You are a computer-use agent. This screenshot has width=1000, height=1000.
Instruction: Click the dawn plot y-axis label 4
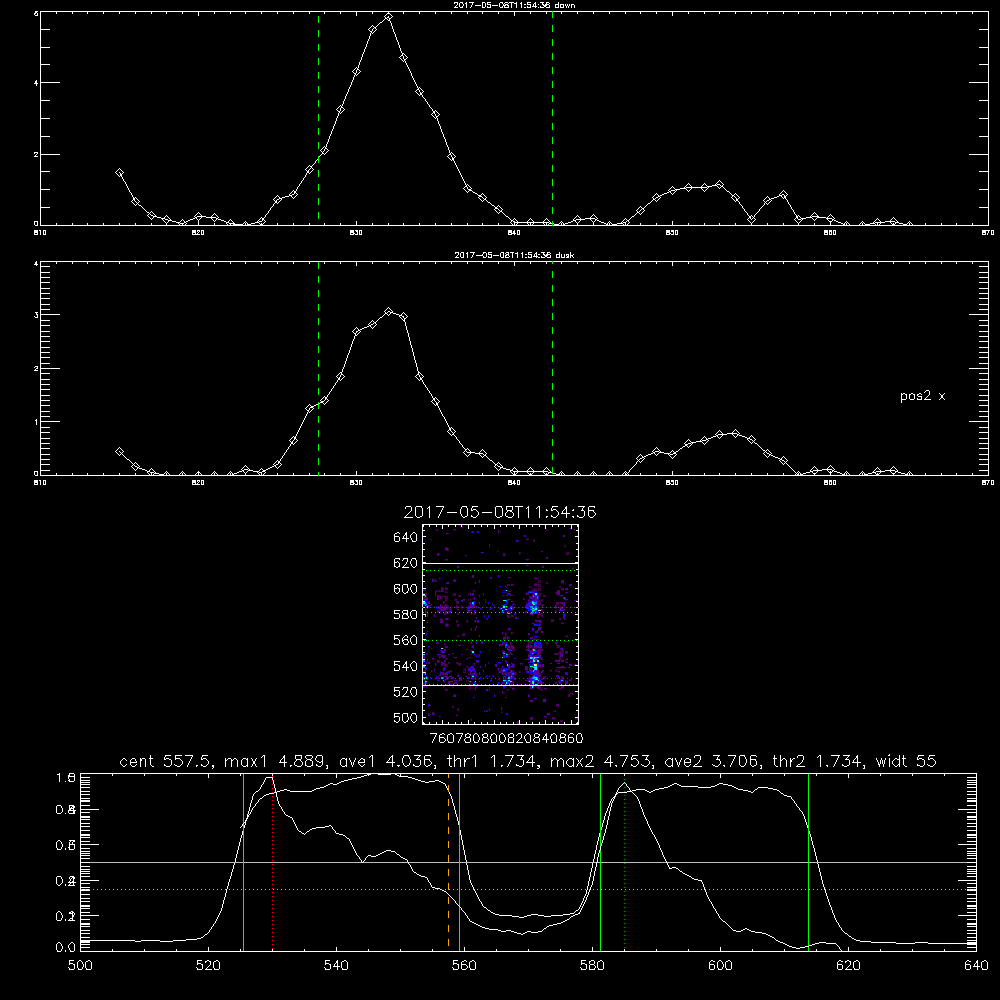click(x=36, y=82)
